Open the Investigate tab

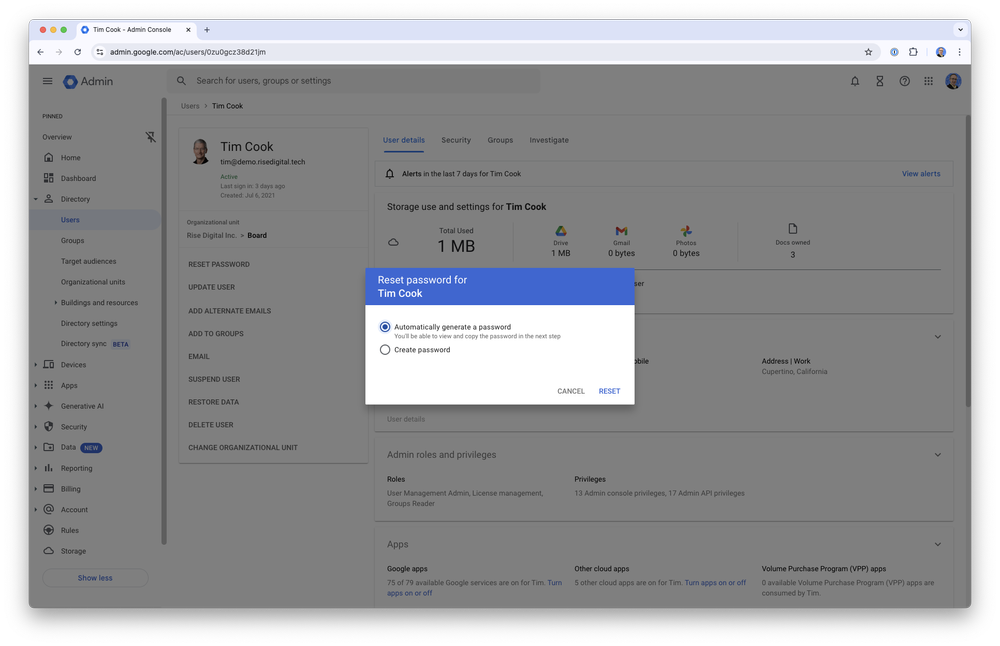coord(548,140)
